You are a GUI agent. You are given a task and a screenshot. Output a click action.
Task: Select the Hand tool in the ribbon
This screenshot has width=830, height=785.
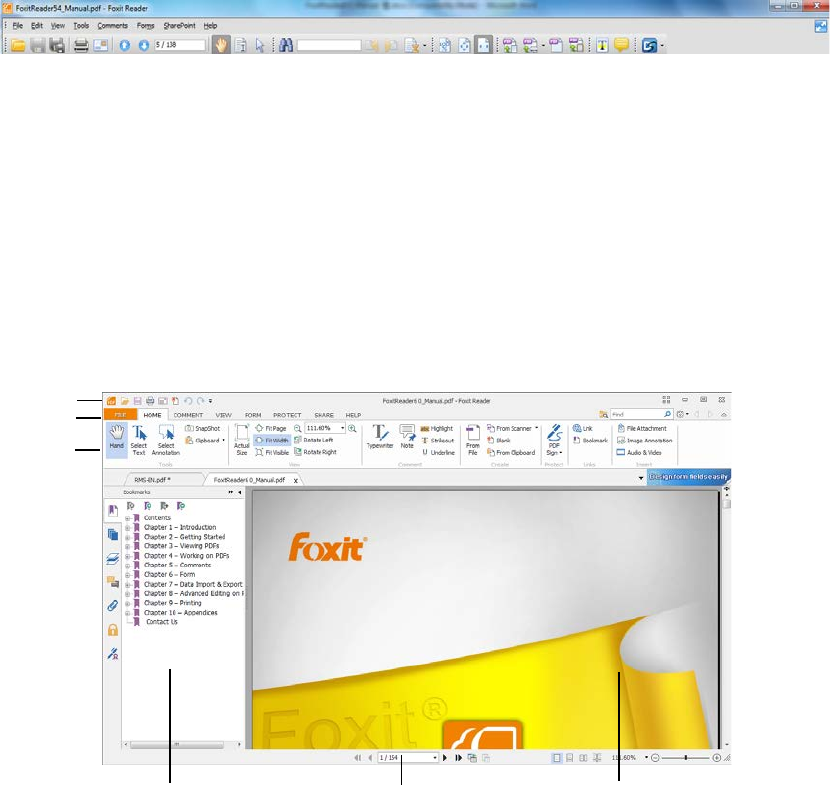116,439
